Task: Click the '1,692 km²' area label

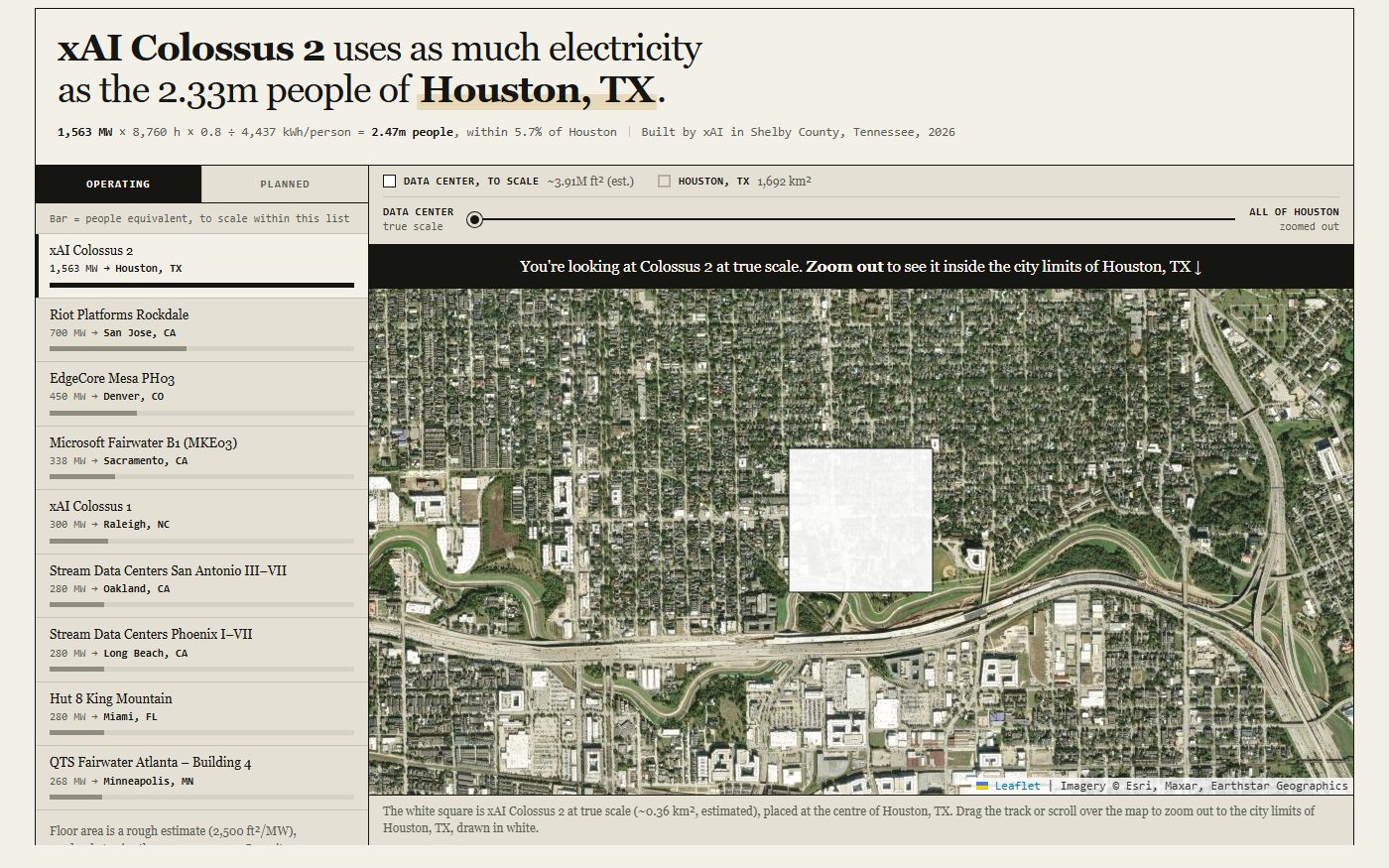Action: tap(784, 182)
